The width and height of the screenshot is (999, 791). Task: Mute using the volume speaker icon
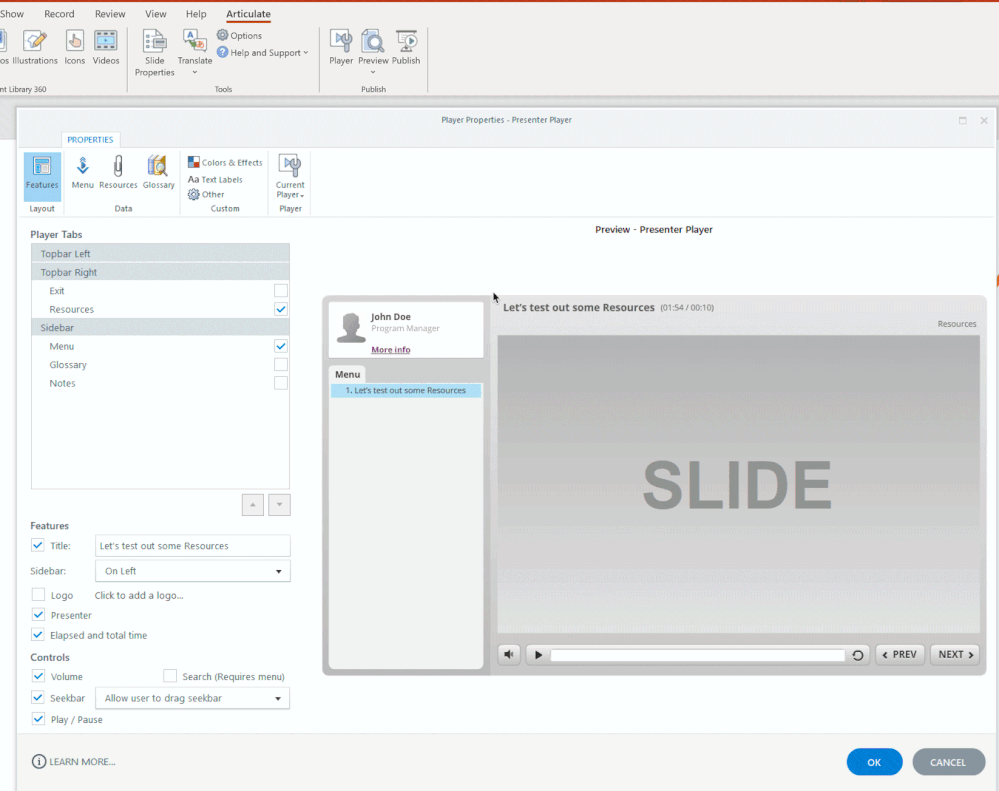(509, 655)
